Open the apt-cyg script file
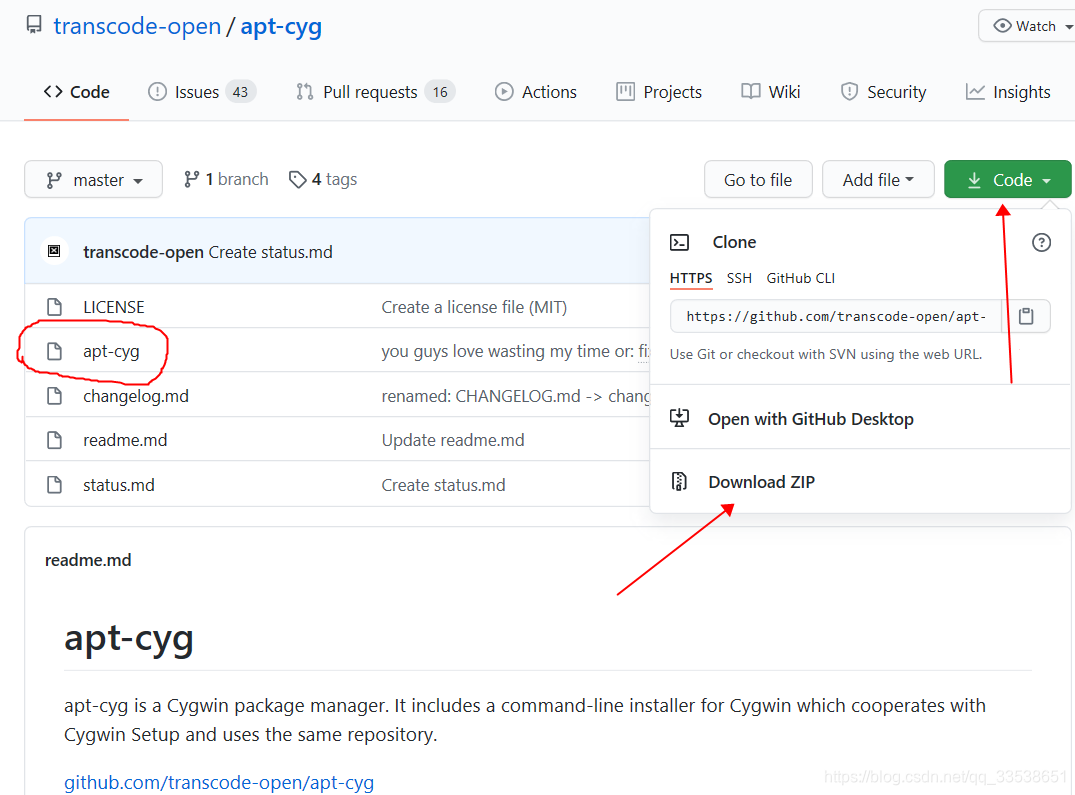 [x=111, y=352]
